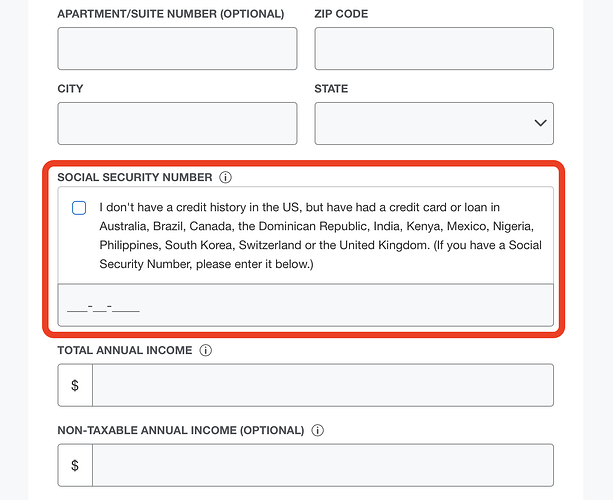Click the Zip Code input field
The width and height of the screenshot is (613, 500).
(x=434, y=48)
